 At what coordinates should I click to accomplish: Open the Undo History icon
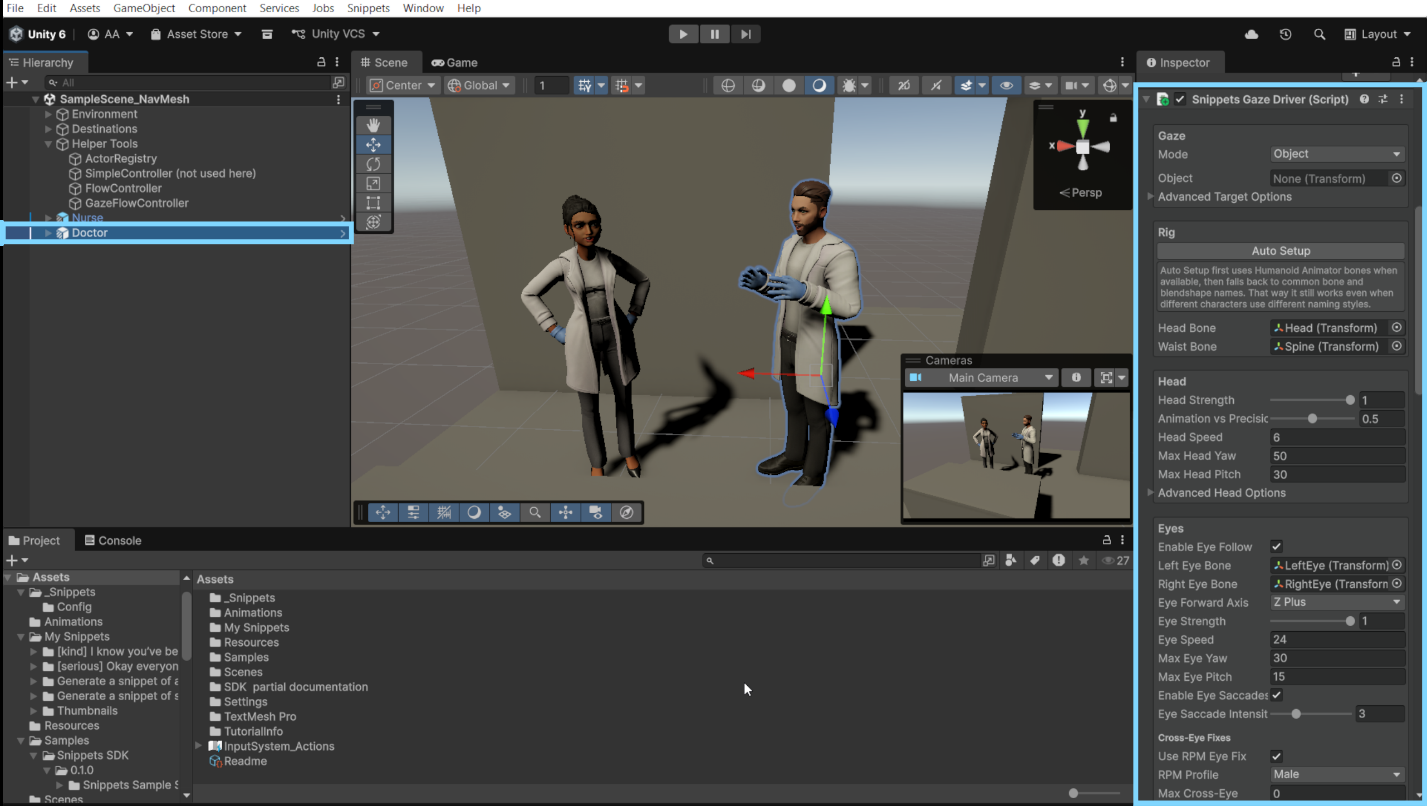(x=1286, y=34)
